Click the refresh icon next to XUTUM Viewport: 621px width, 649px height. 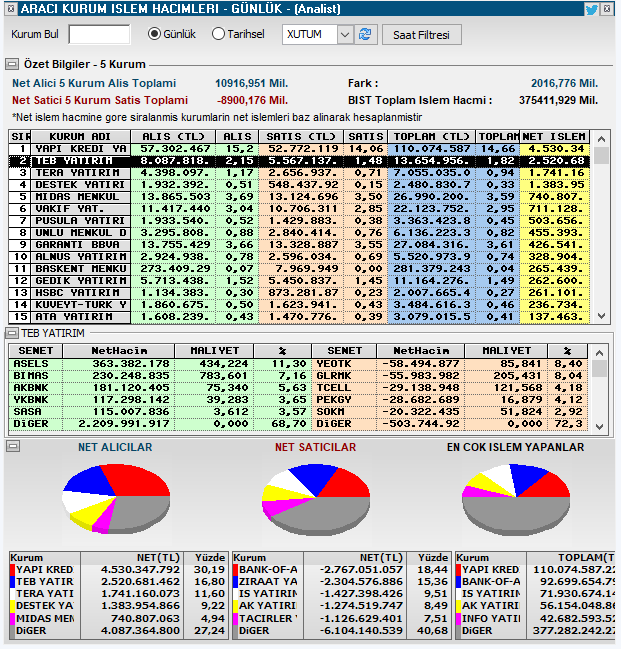click(365, 34)
